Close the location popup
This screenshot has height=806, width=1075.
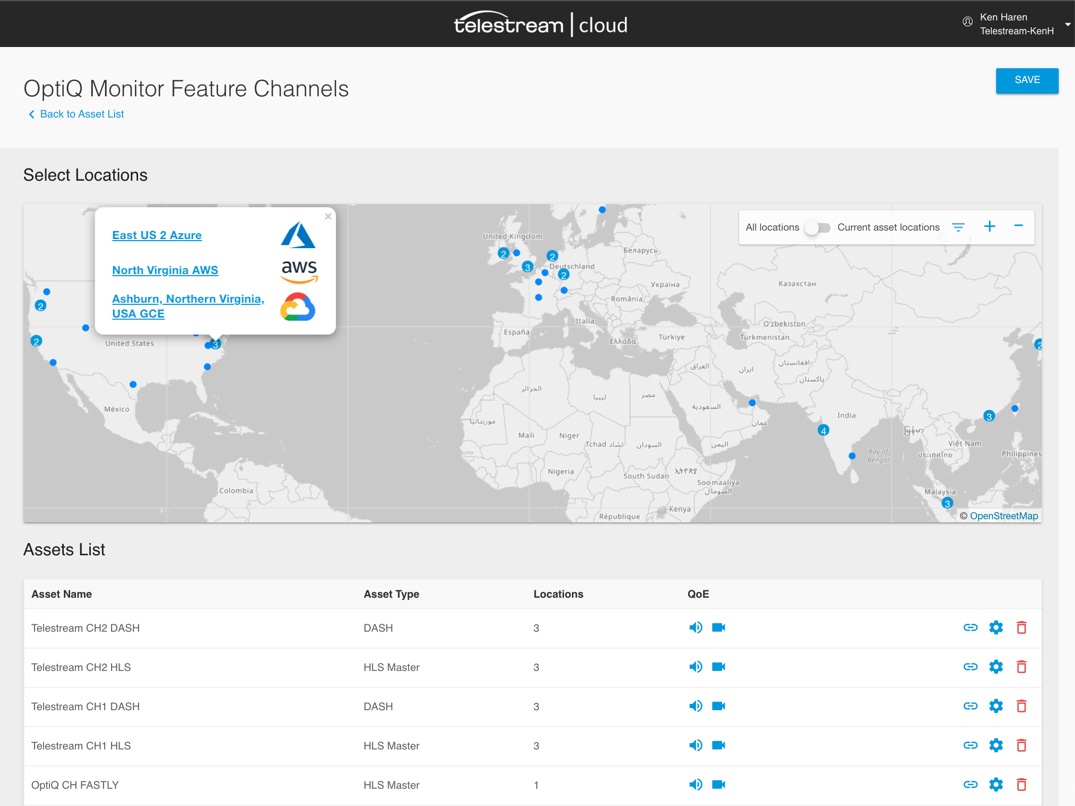(x=328, y=217)
